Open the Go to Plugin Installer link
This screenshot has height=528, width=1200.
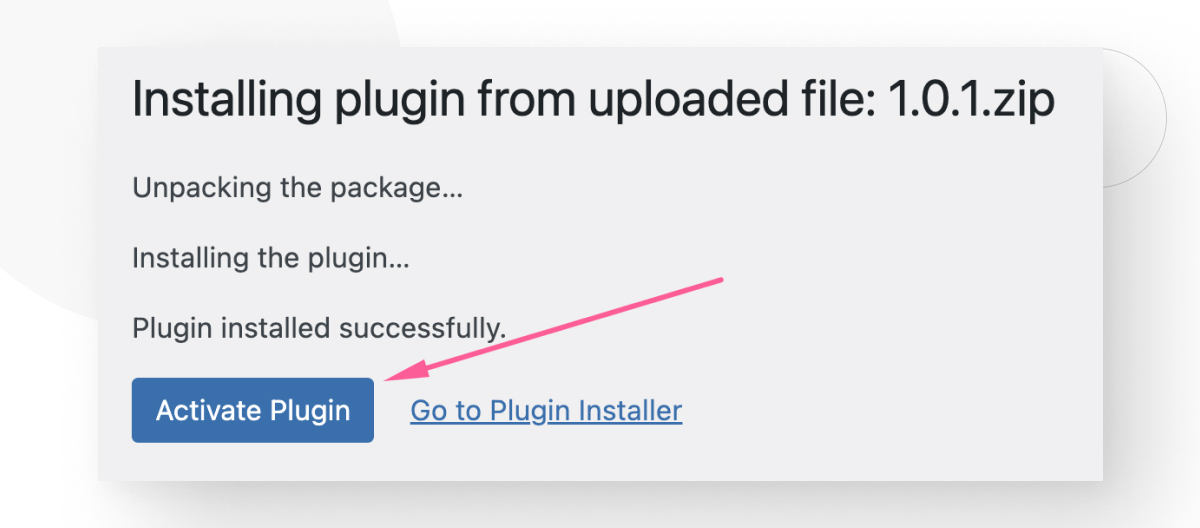tap(546, 410)
